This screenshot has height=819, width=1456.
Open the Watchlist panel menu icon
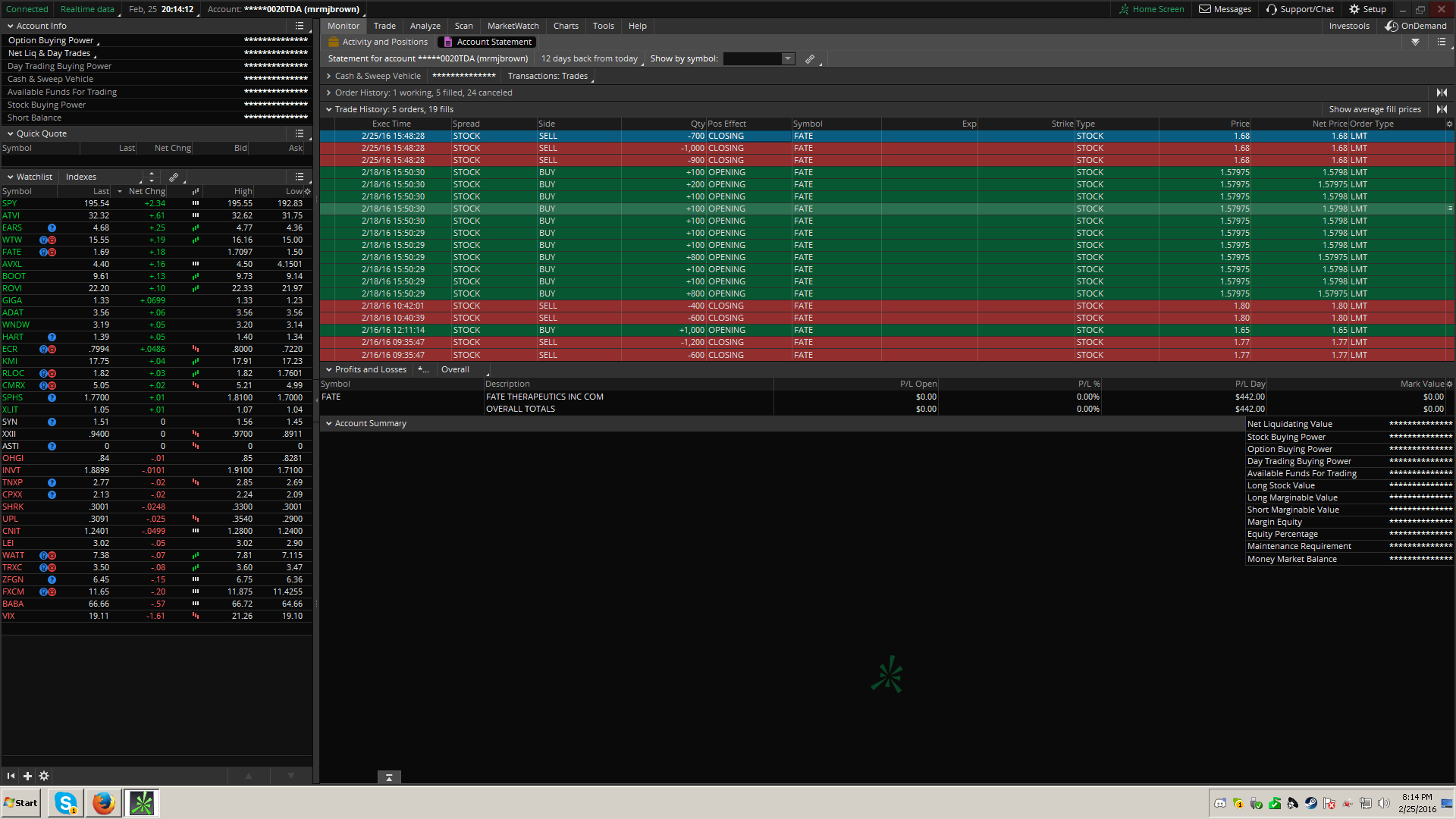(300, 177)
